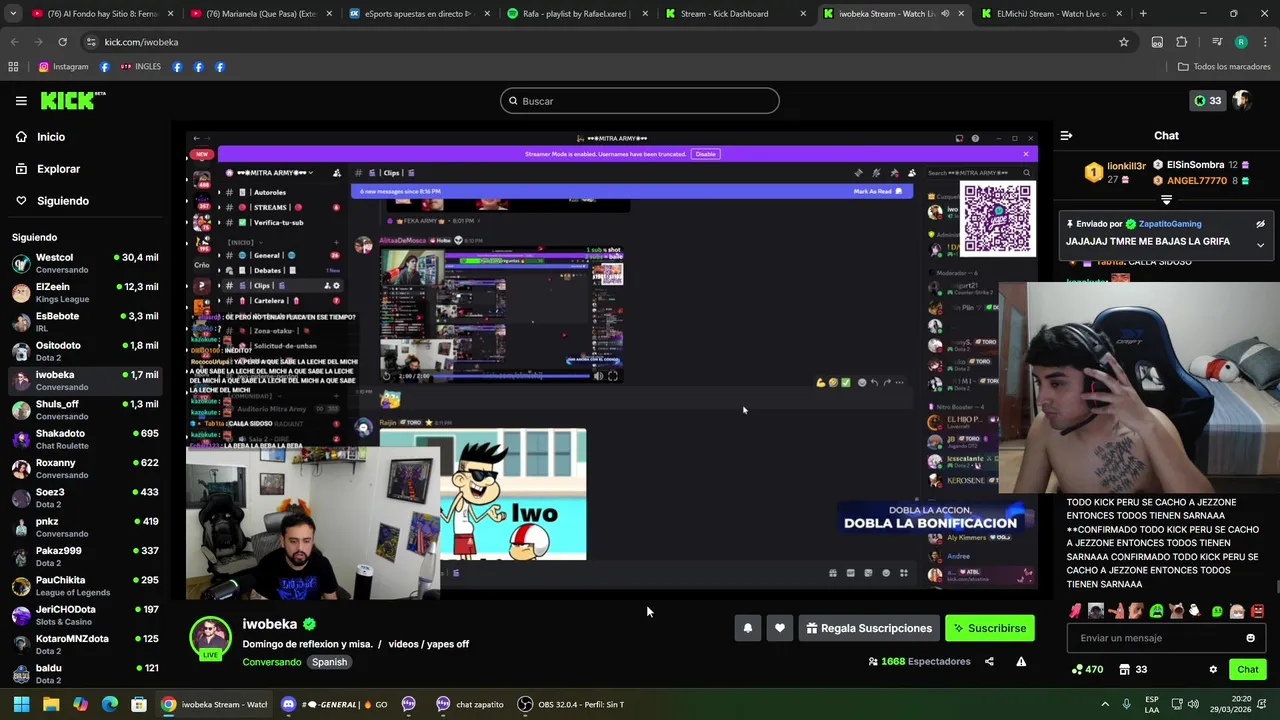Open the emoji picker in chat input
The image size is (1280, 720).
tap(1250, 638)
